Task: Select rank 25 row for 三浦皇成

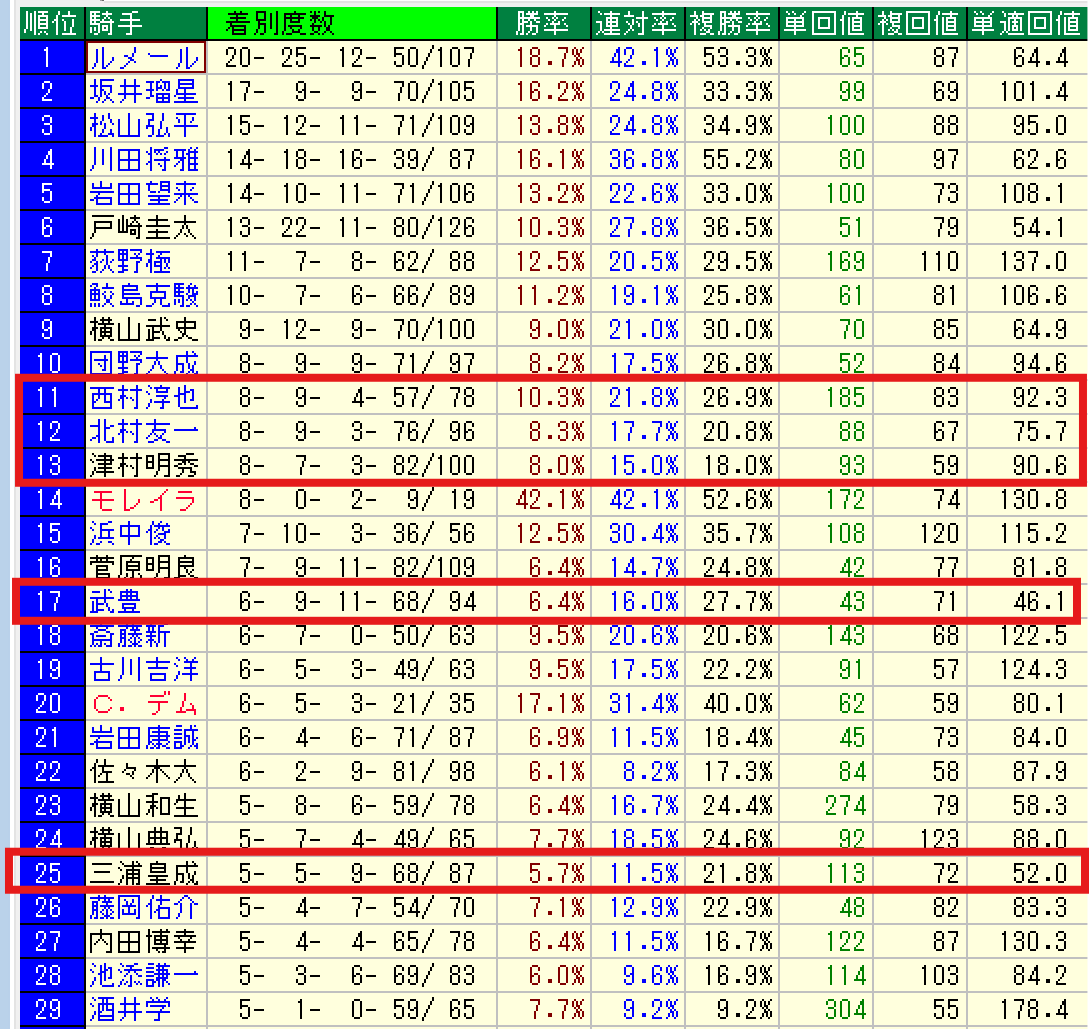Action: [48, 874]
